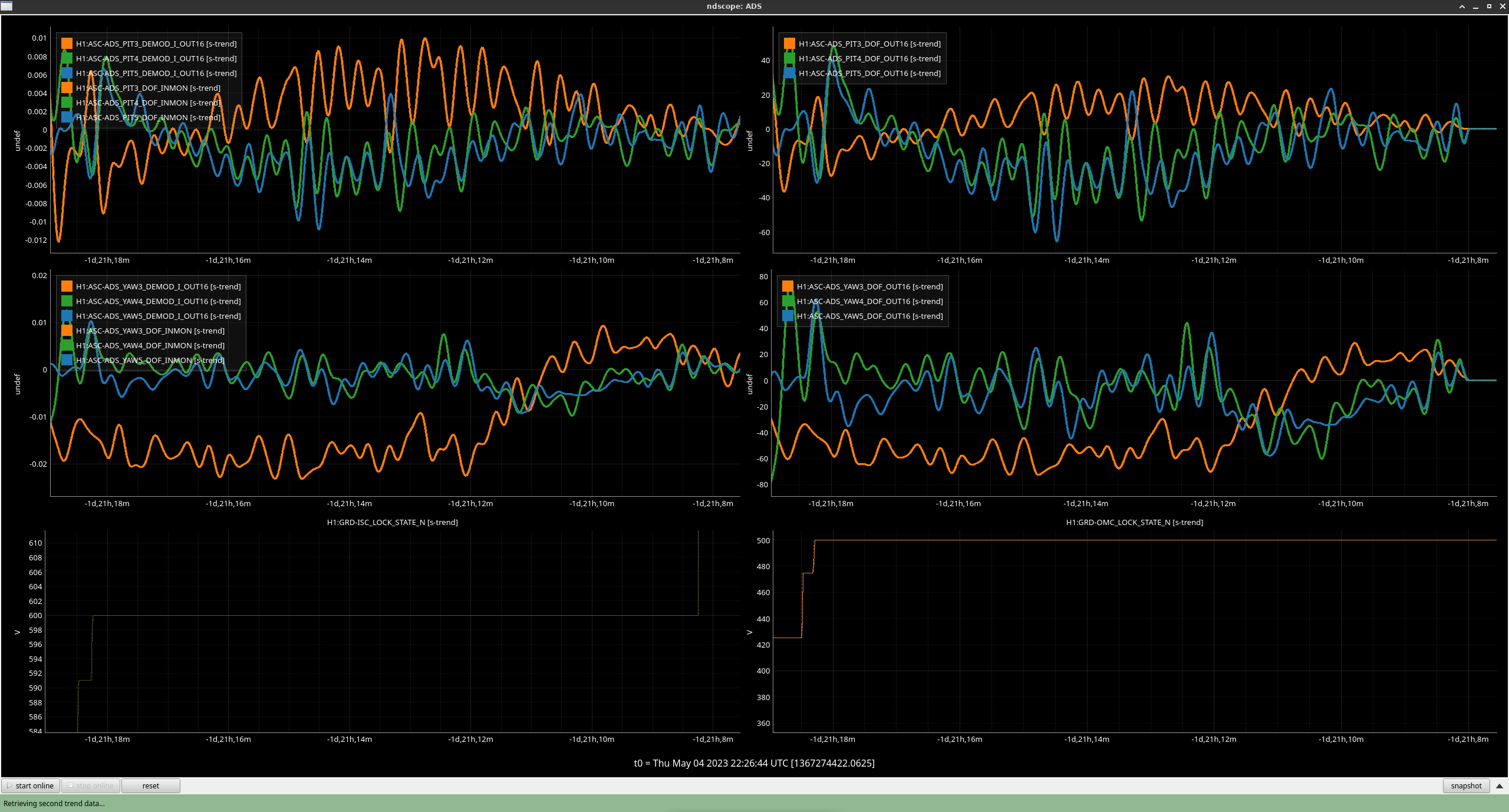
Task: Click the t0 timestamp label text
Action: coord(754,763)
